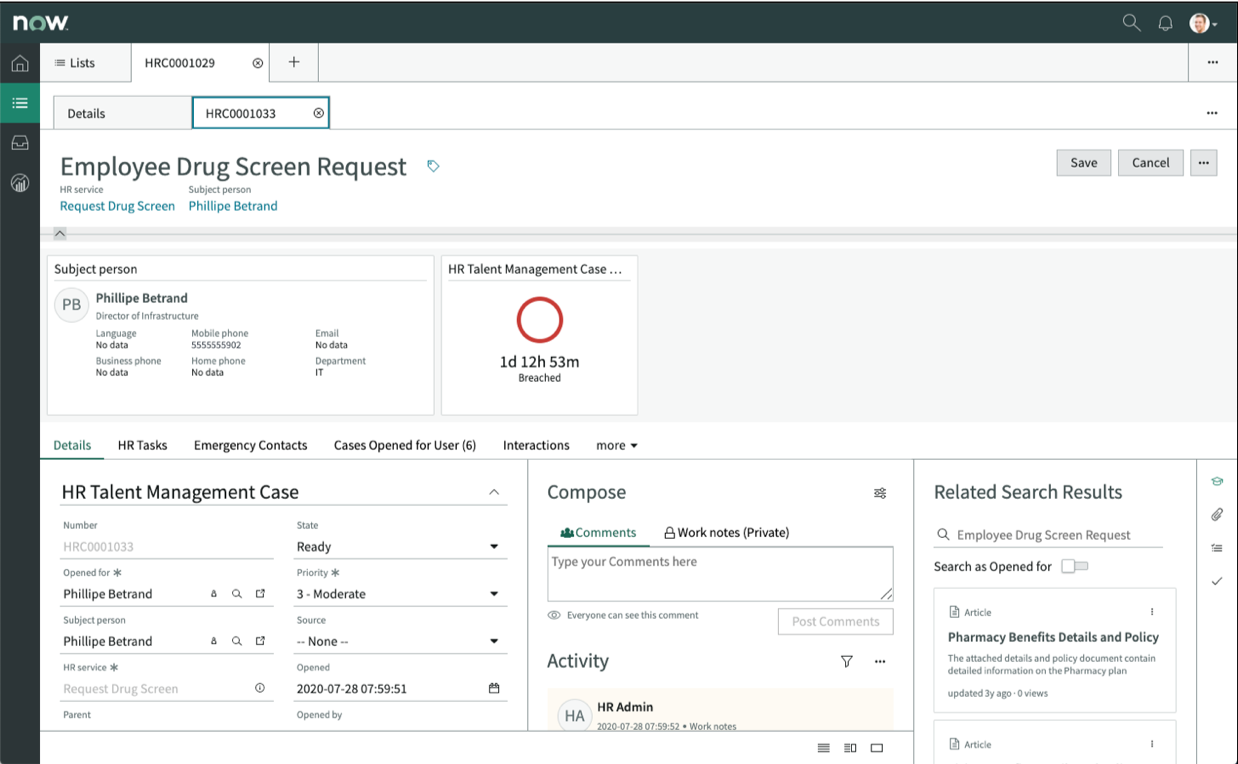1238x764 pixels.
Task: Click the breached SLA timer circle
Action: point(540,320)
